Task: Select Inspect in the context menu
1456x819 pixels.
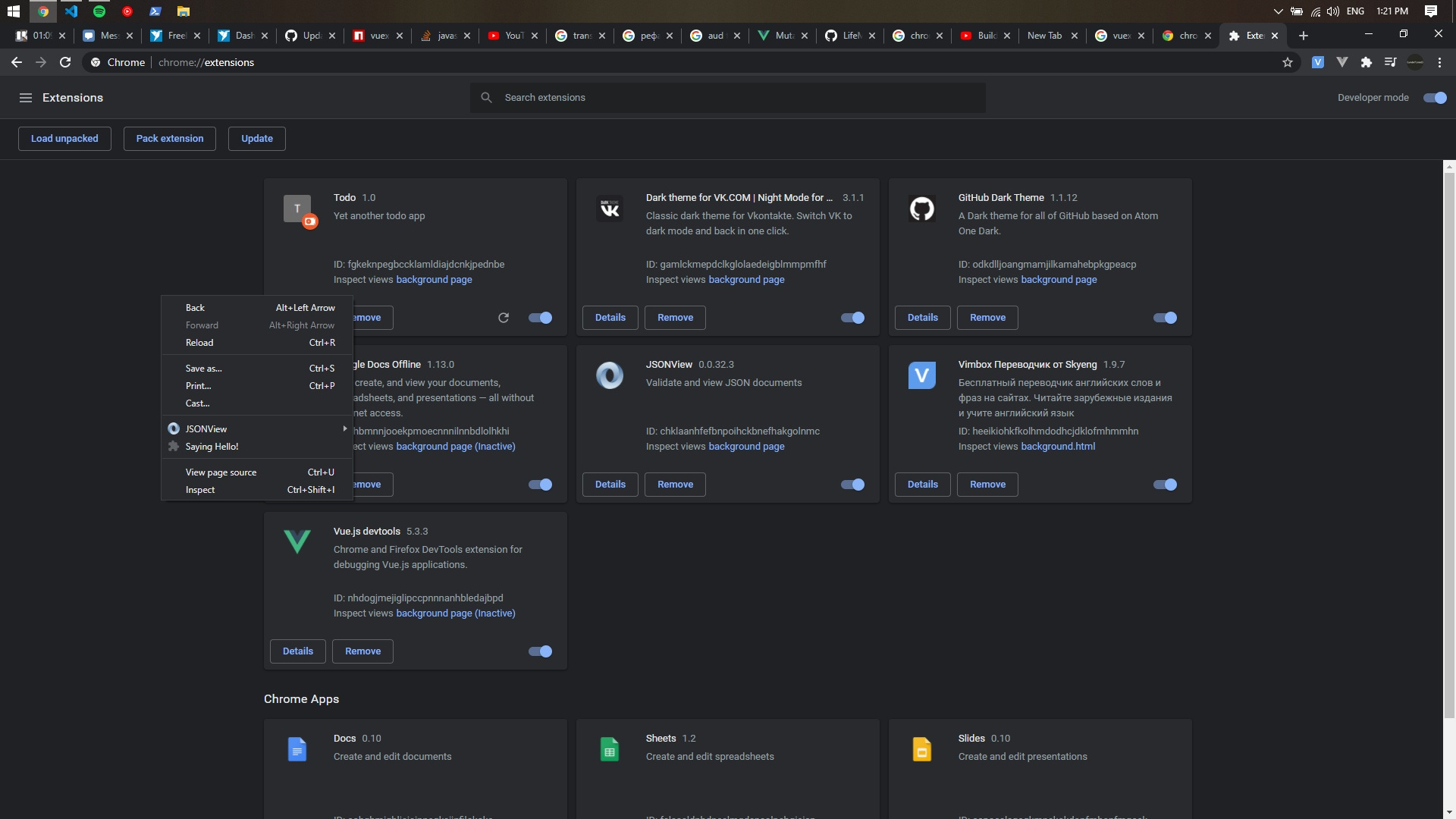Action: 257,490
